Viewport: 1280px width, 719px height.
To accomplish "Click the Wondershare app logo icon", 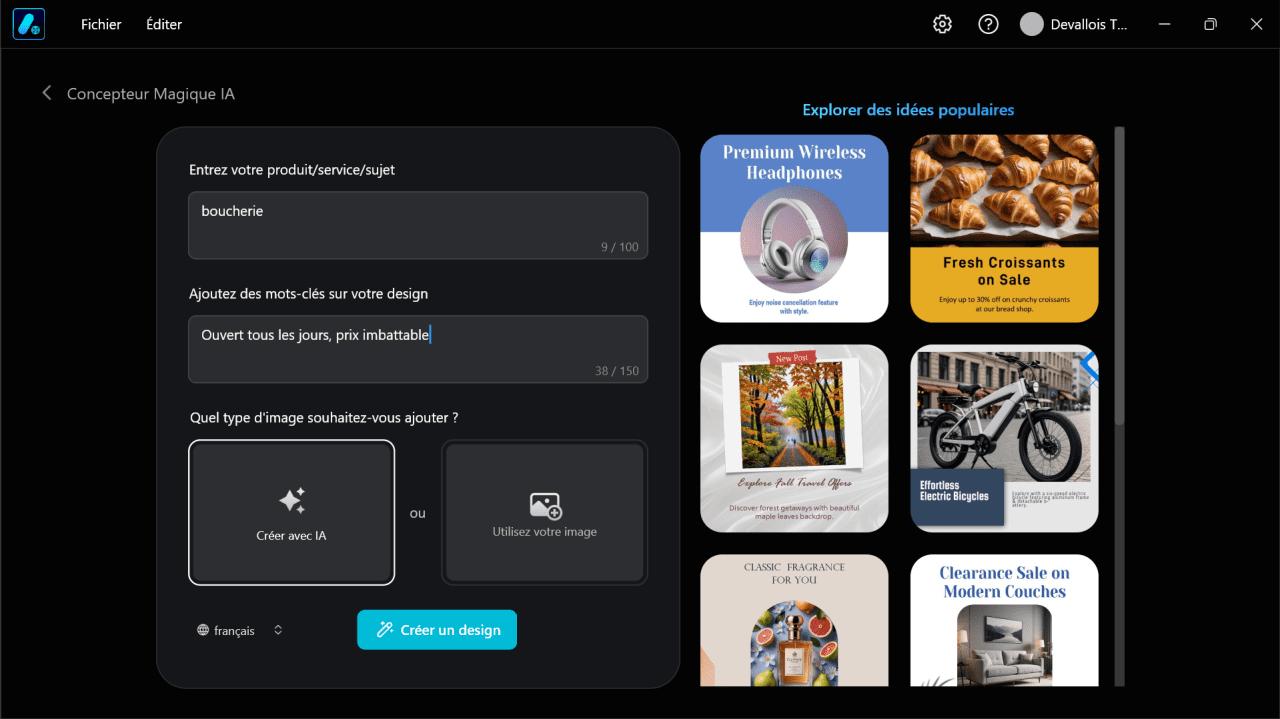I will 29,23.
